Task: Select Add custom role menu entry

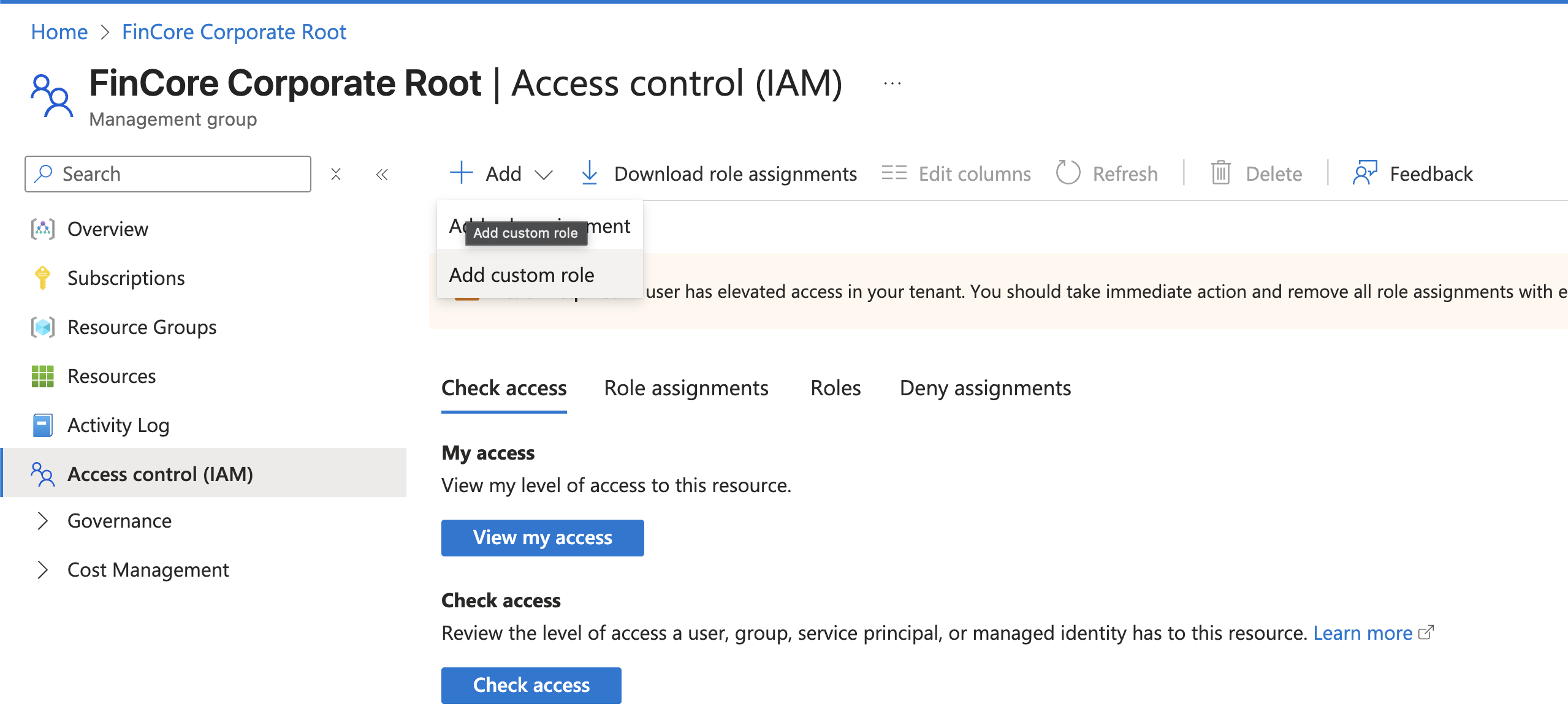Action: (522, 275)
